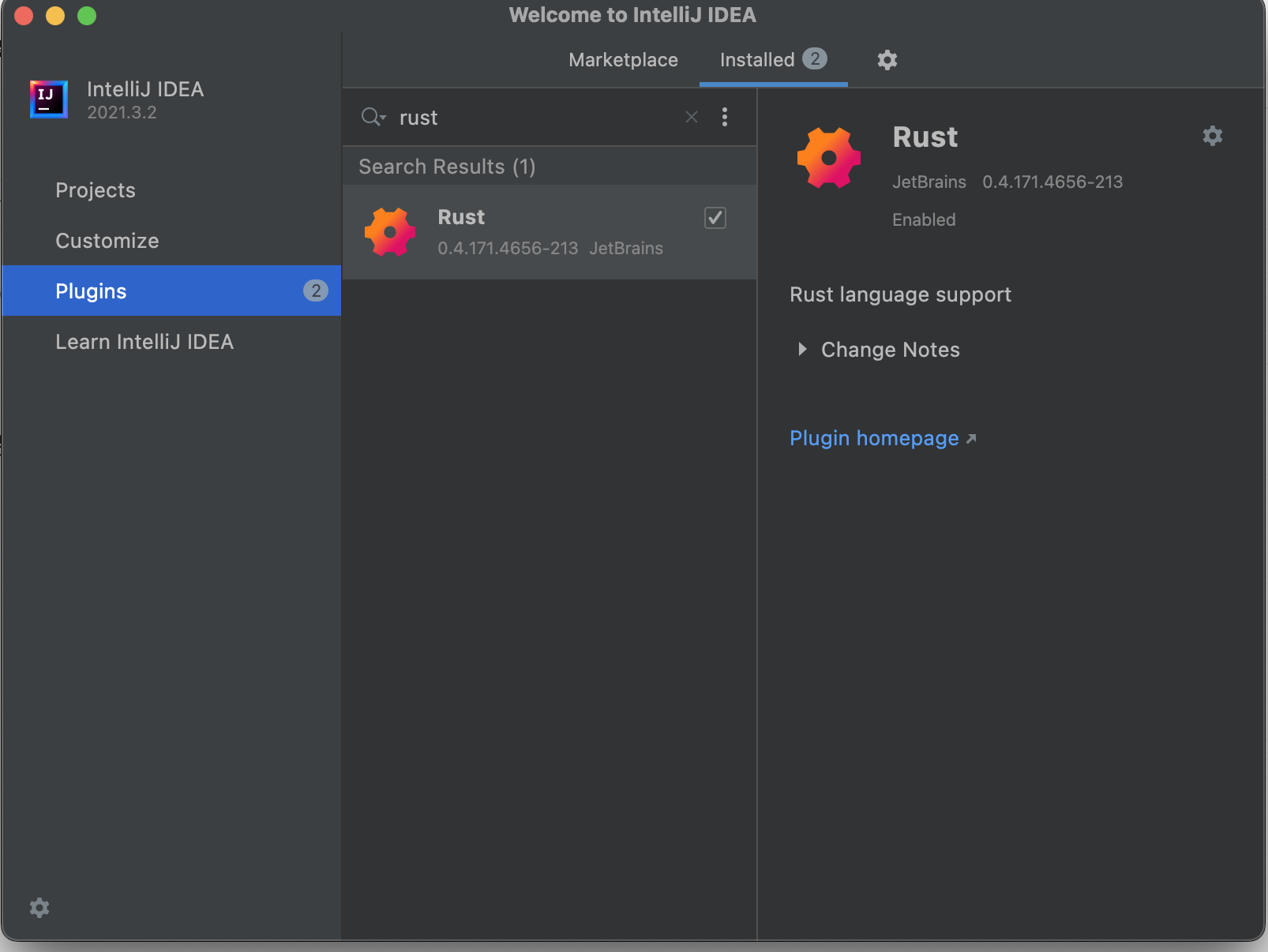Minimize the window with yellow button
1268x952 pixels.
coord(55,16)
